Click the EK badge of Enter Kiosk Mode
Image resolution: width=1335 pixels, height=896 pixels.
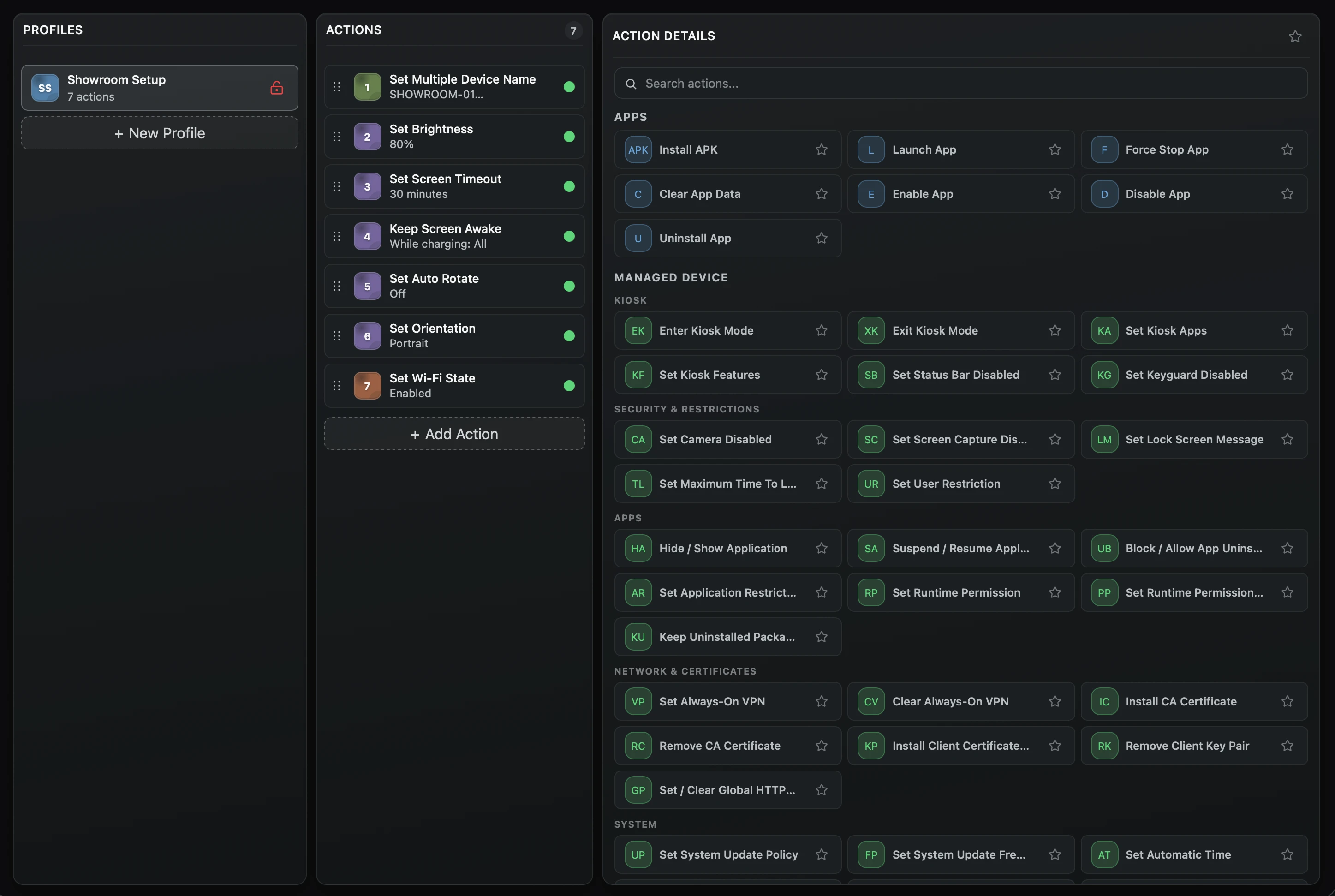[x=638, y=330]
